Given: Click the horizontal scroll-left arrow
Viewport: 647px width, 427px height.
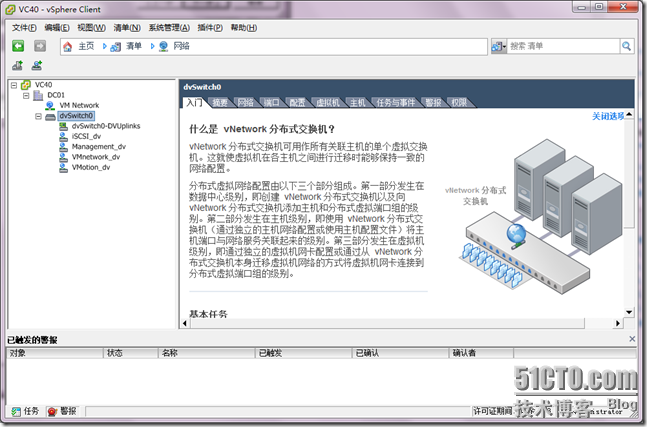Looking at the screenshot, I should point(185,323).
